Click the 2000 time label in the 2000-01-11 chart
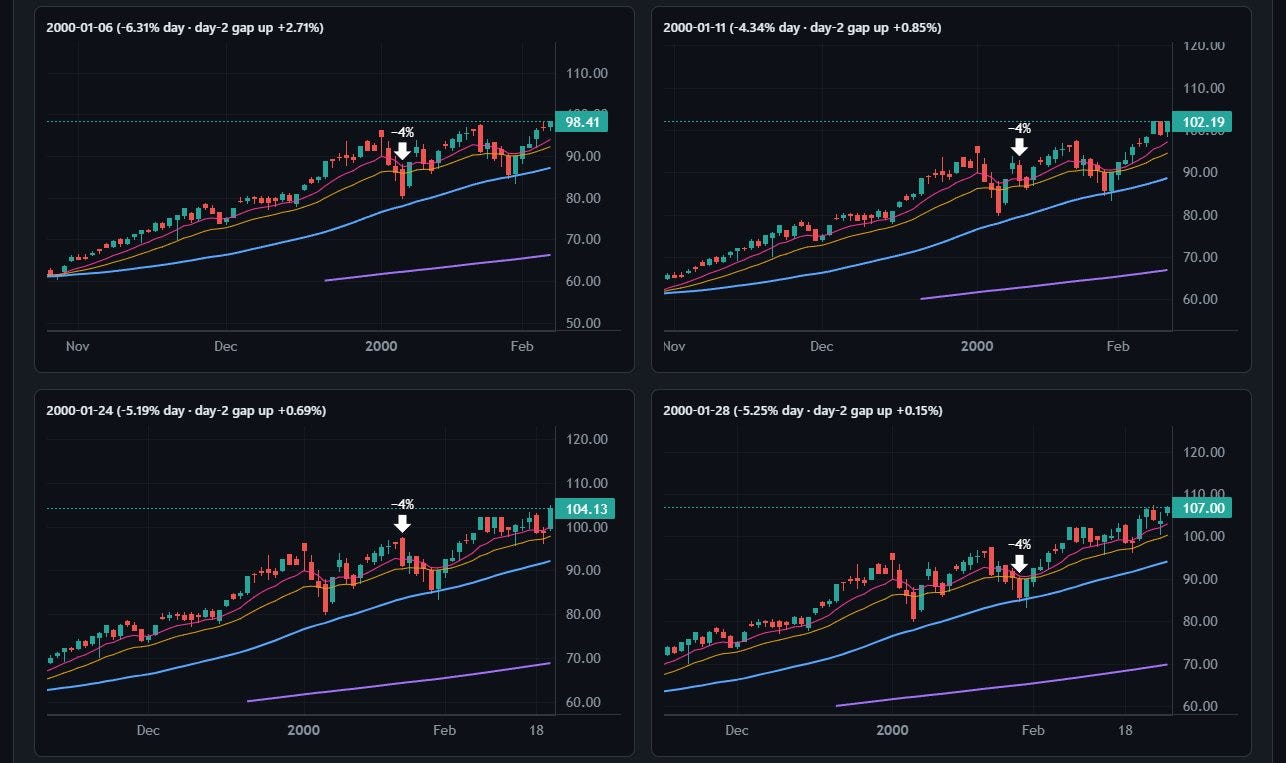1286x763 pixels. click(976, 346)
